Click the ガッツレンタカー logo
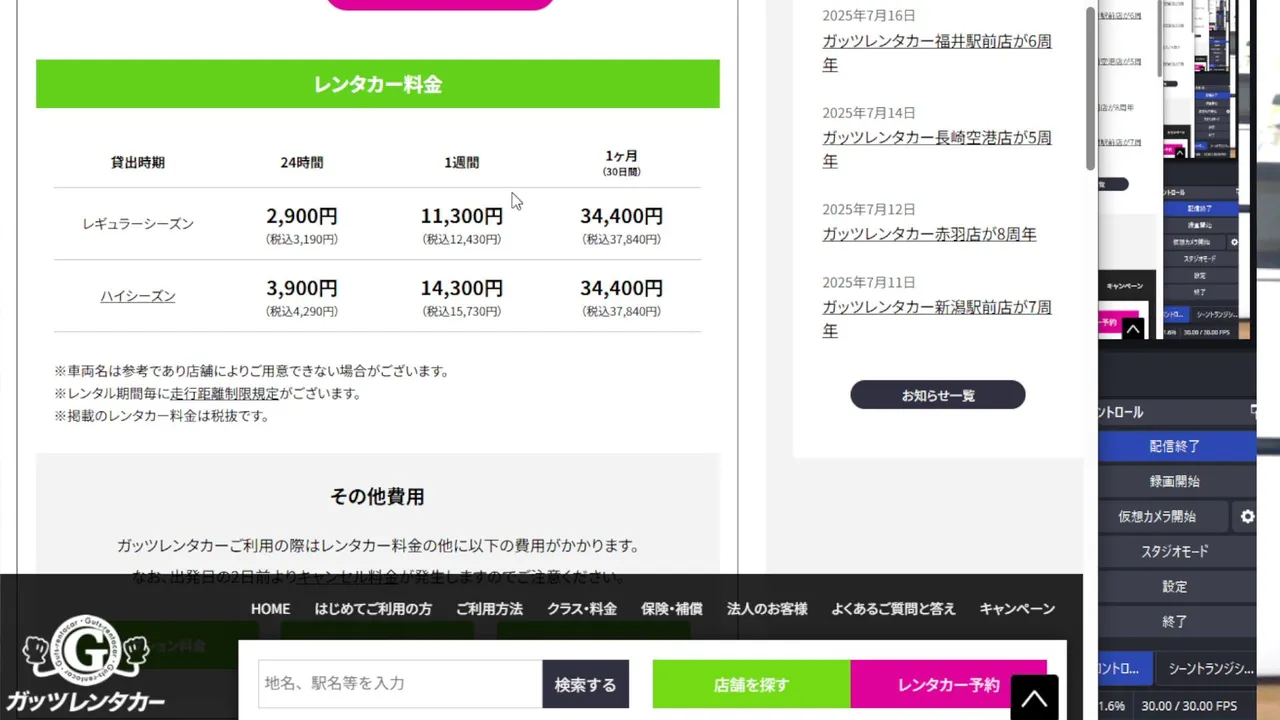This screenshot has height=720, width=1280. coord(85,665)
